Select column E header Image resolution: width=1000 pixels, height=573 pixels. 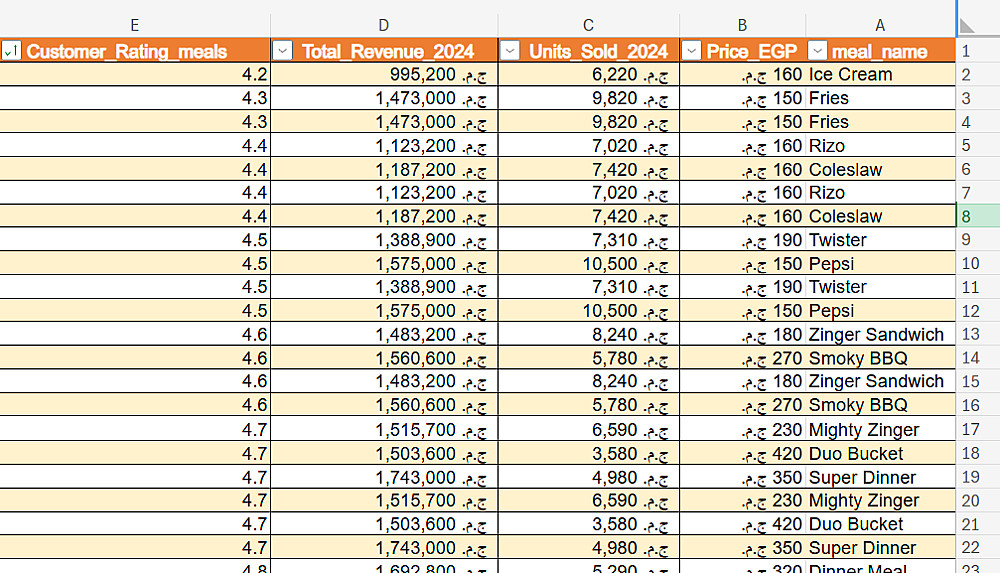pyautogui.click(x=135, y=25)
